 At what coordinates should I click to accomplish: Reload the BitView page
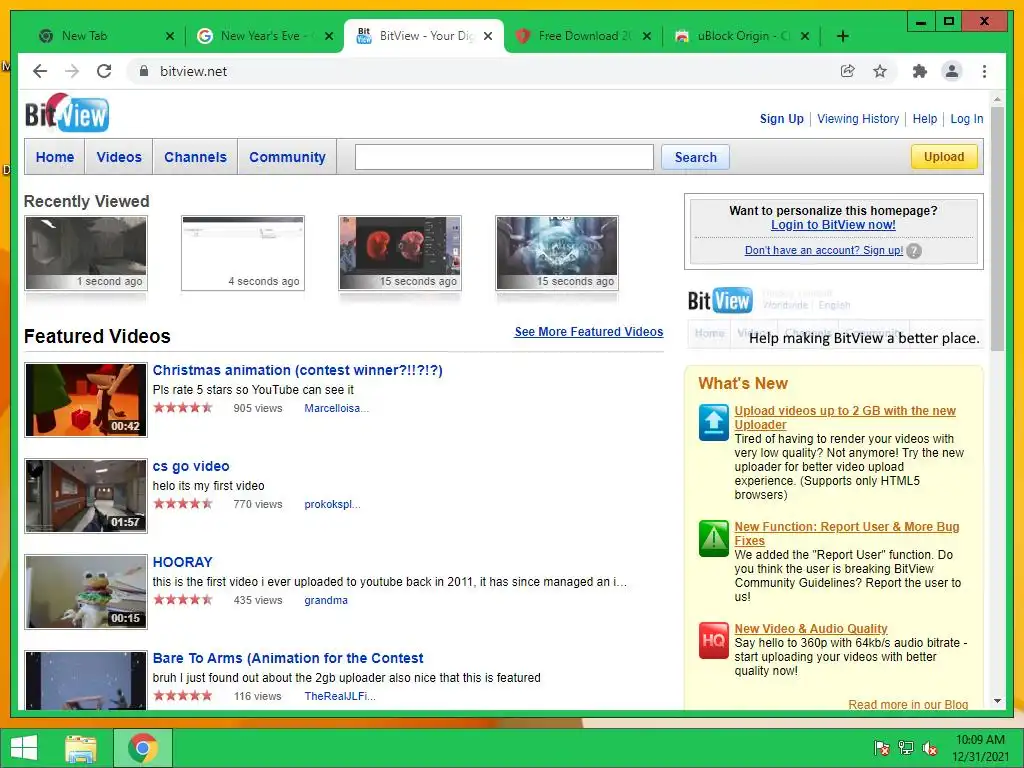pos(104,71)
